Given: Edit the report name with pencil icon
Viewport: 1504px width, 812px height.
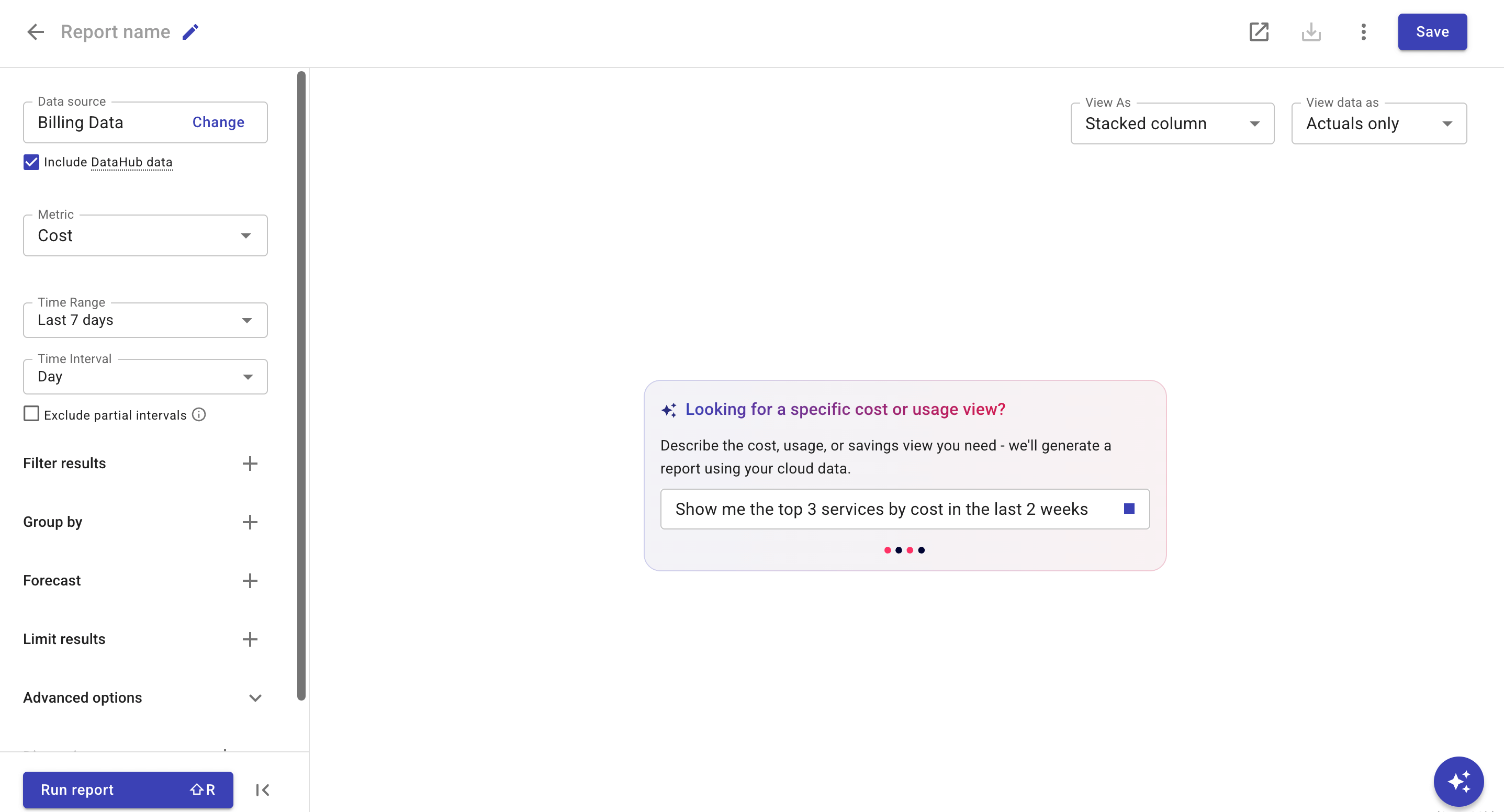Looking at the screenshot, I should point(190,31).
